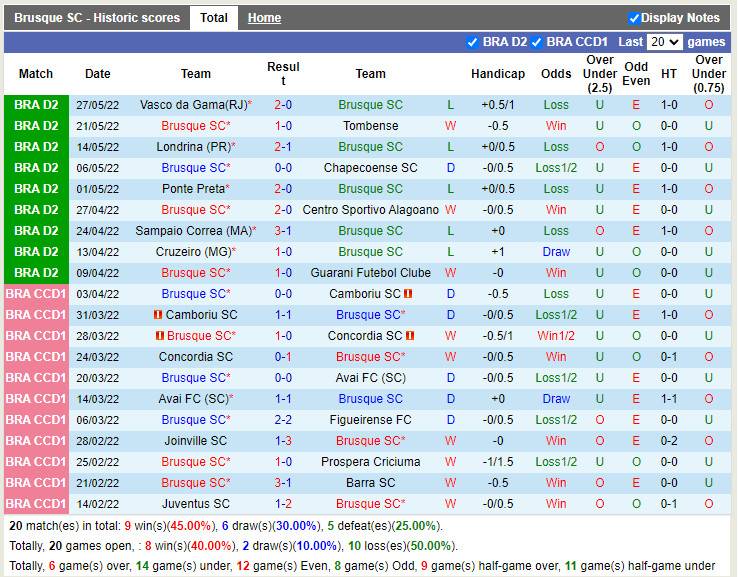
Task: Click the Centro Sportivo Alagoano team link
Action: pyautogui.click(x=370, y=210)
